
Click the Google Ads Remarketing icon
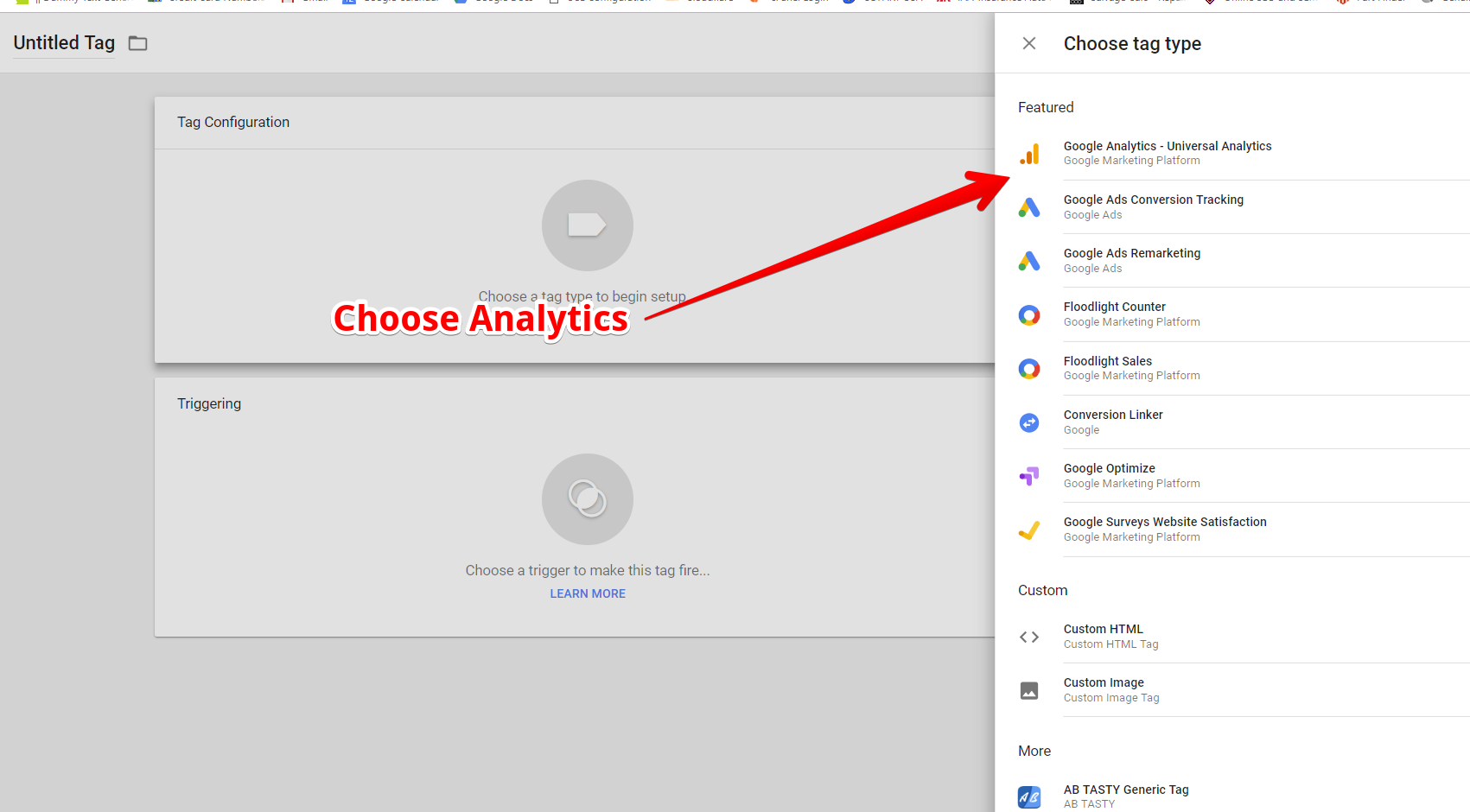1029,261
